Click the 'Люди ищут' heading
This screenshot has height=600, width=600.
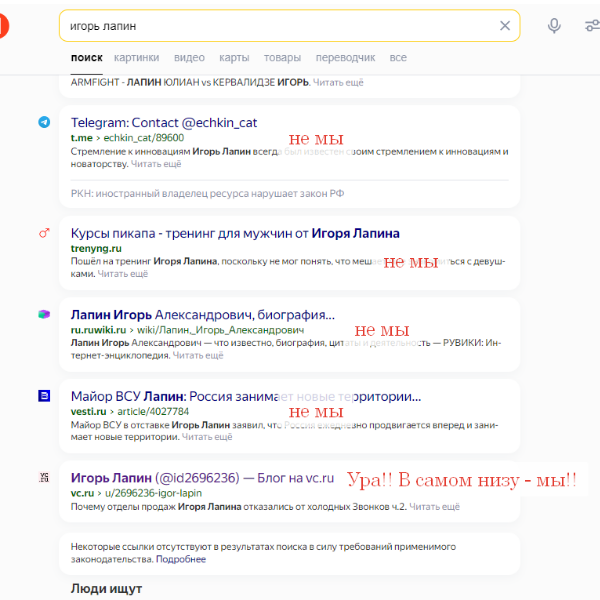[106, 589]
